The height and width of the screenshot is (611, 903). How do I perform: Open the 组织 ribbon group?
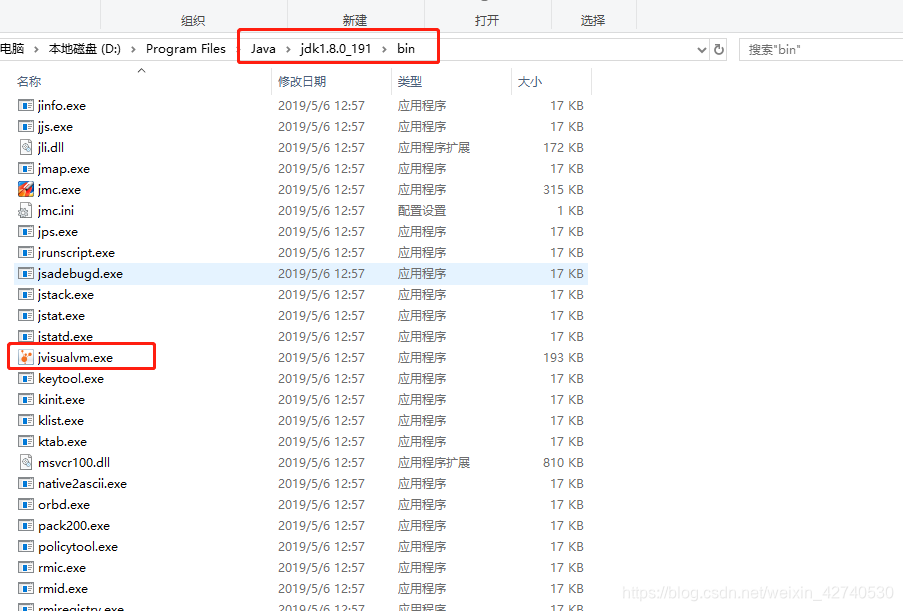193,21
